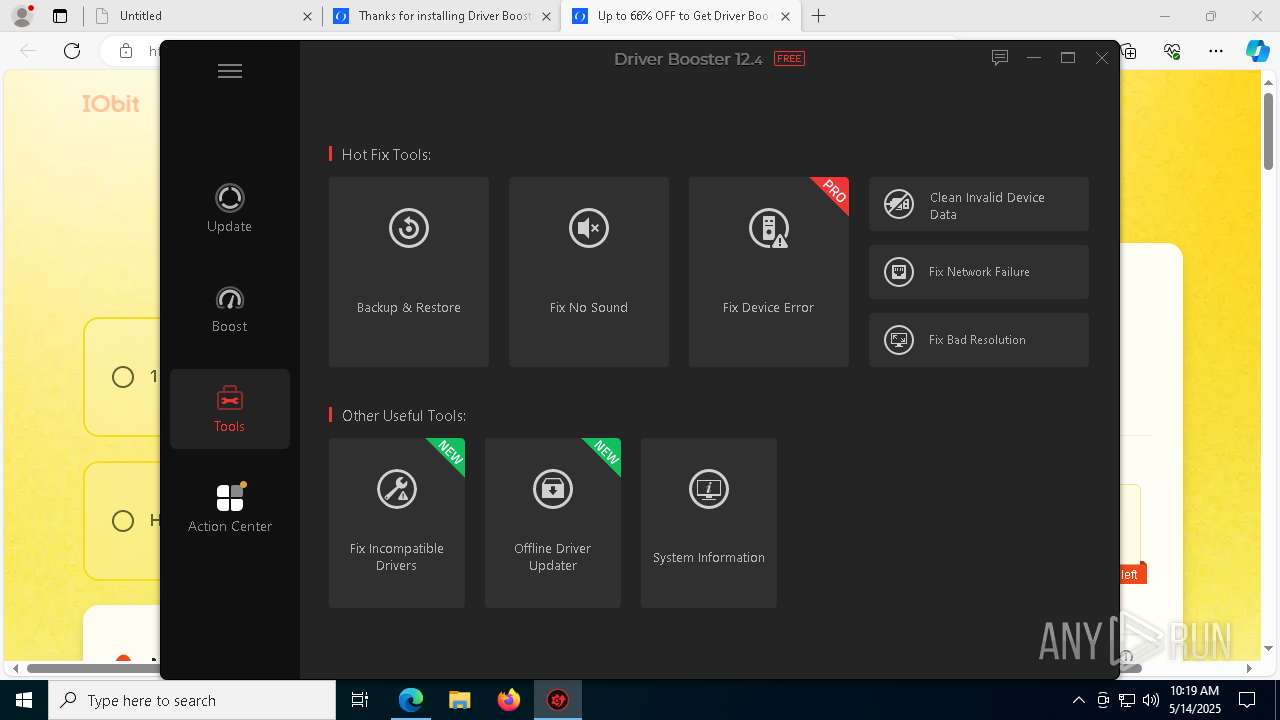Switch to Thanks for installing Driver Booster tab
This screenshot has height=720, width=1280.
point(441,16)
